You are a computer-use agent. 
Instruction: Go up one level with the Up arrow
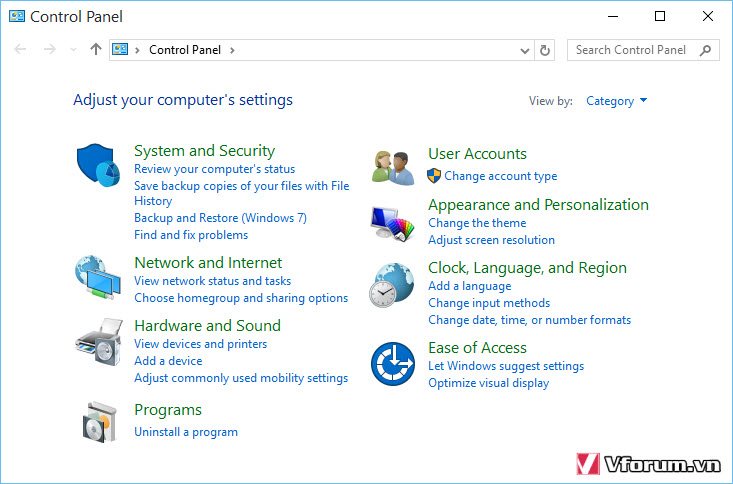point(96,49)
